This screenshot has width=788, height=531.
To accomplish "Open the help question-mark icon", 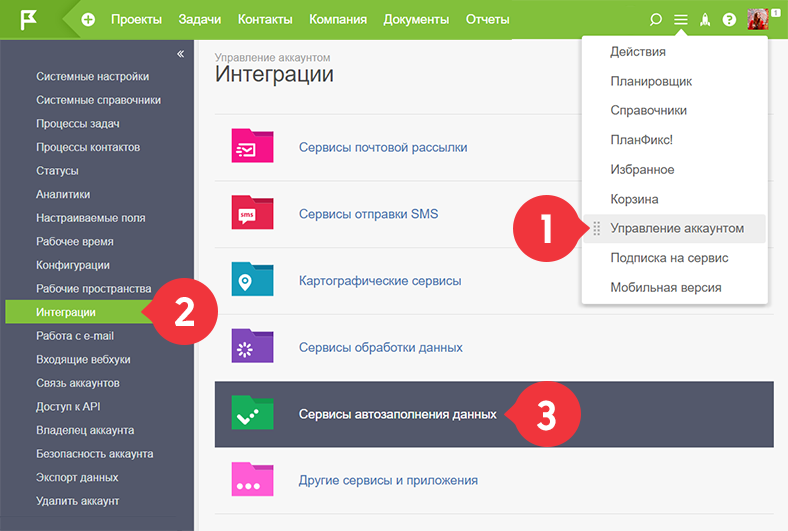I will (729, 20).
